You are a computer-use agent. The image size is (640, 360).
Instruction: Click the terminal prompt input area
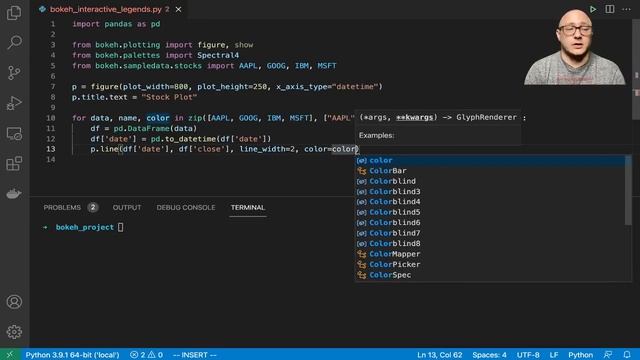click(120, 227)
